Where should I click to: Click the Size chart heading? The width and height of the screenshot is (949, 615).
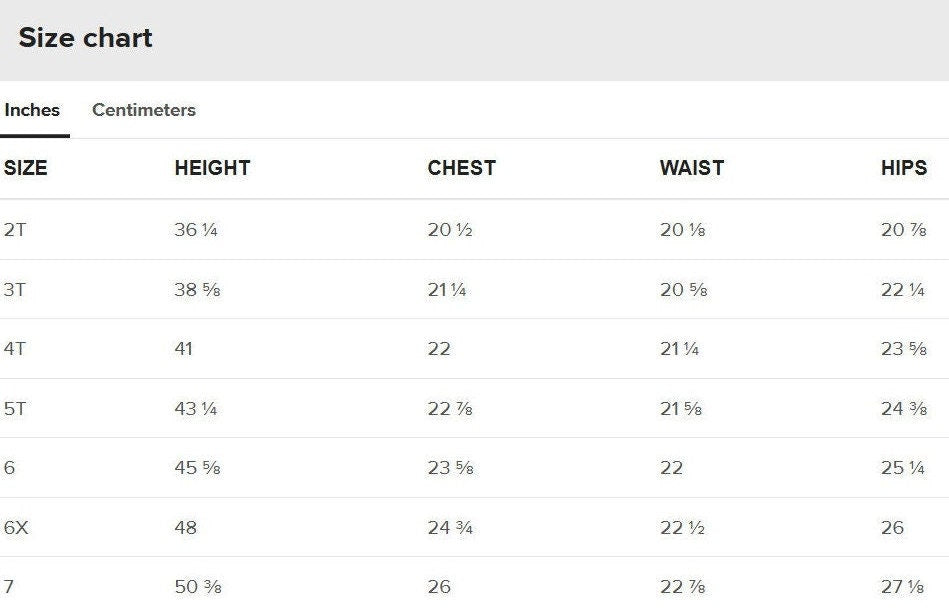(x=86, y=38)
